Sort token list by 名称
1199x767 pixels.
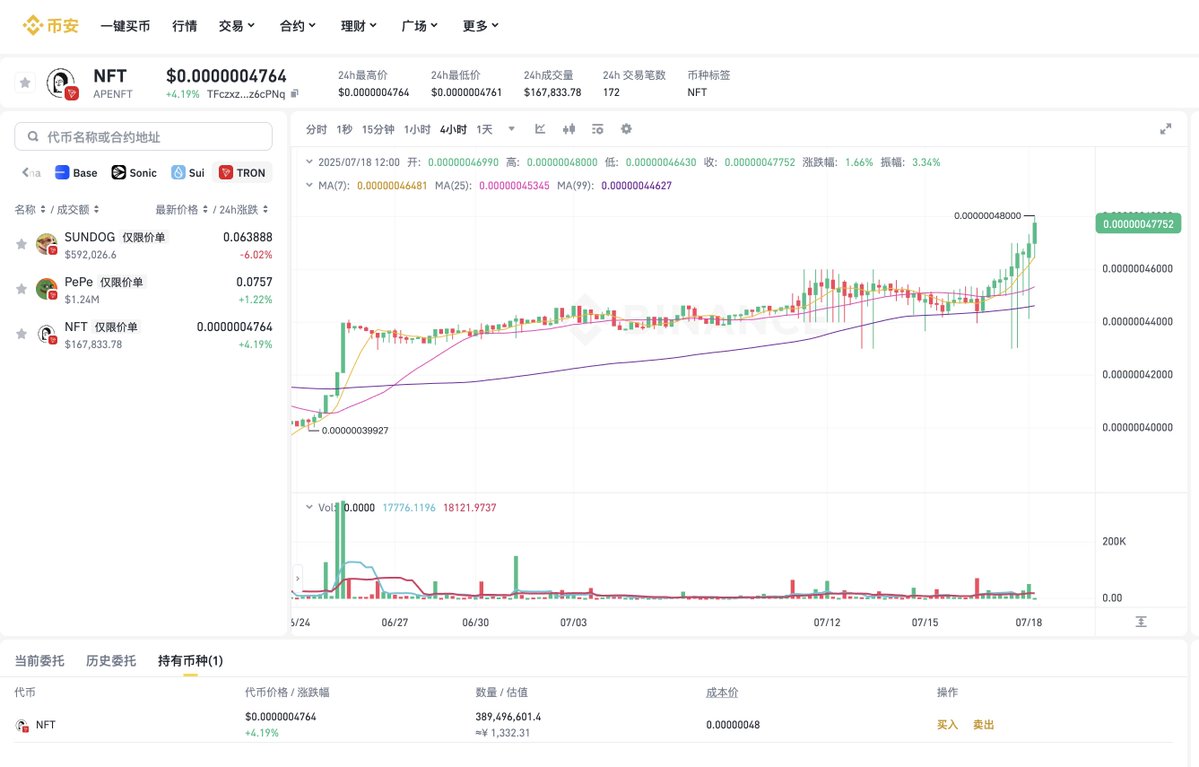coord(30,210)
